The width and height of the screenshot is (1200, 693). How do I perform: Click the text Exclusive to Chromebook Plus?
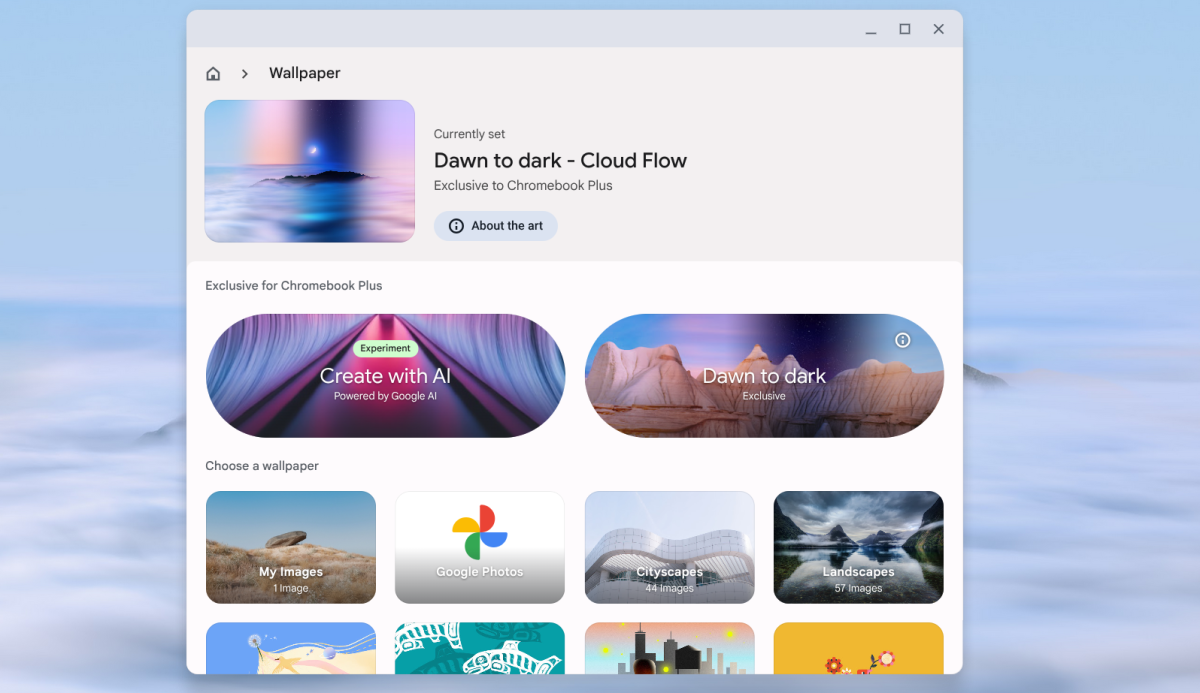pyautogui.click(x=523, y=185)
